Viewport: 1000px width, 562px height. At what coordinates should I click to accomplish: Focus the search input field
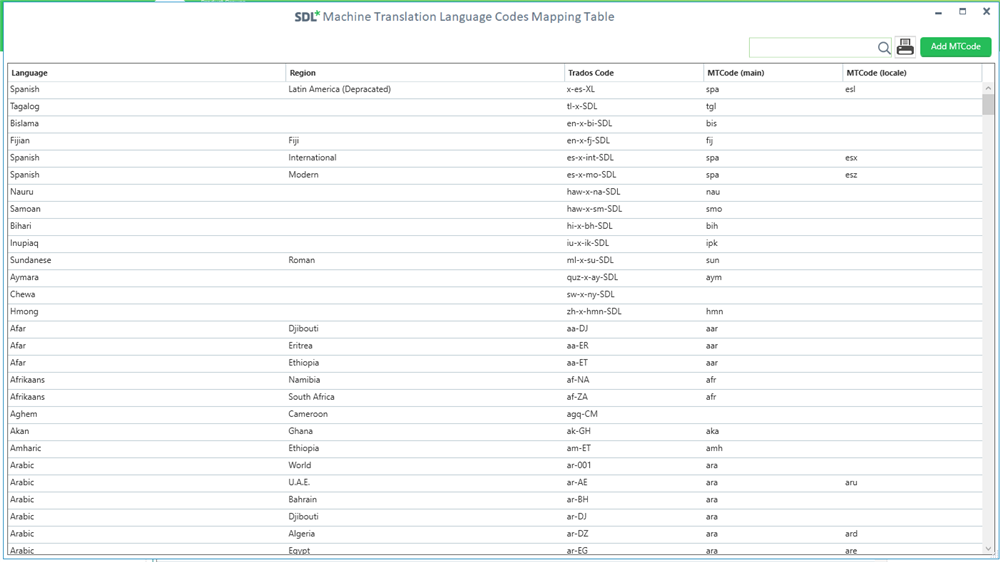pyautogui.click(x=813, y=48)
